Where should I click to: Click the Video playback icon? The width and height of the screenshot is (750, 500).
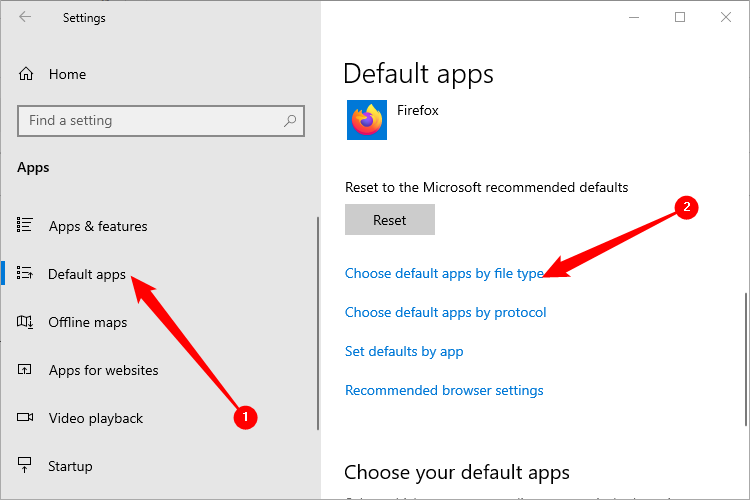pos(27,418)
